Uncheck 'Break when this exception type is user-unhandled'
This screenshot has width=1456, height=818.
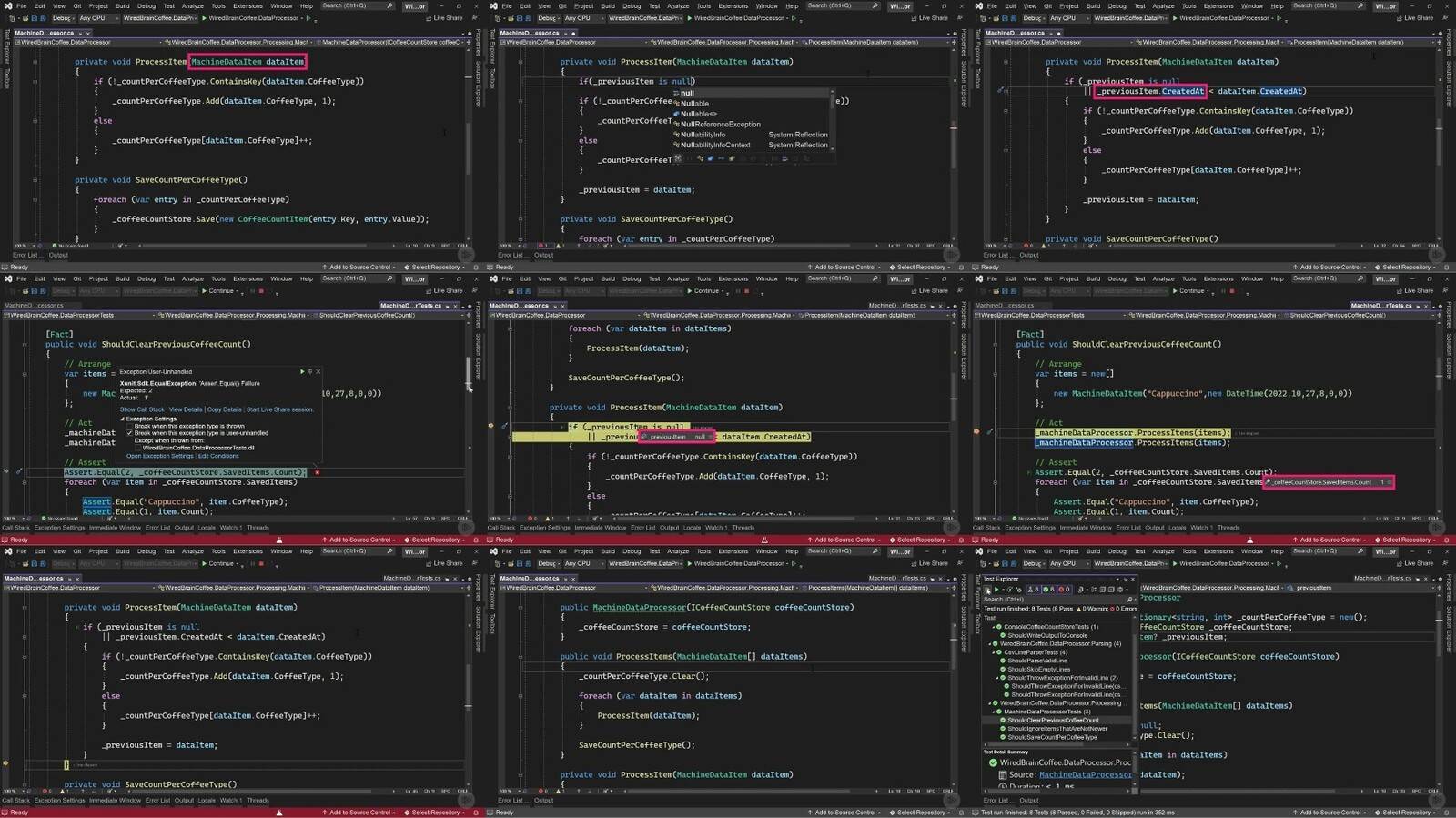point(130,433)
